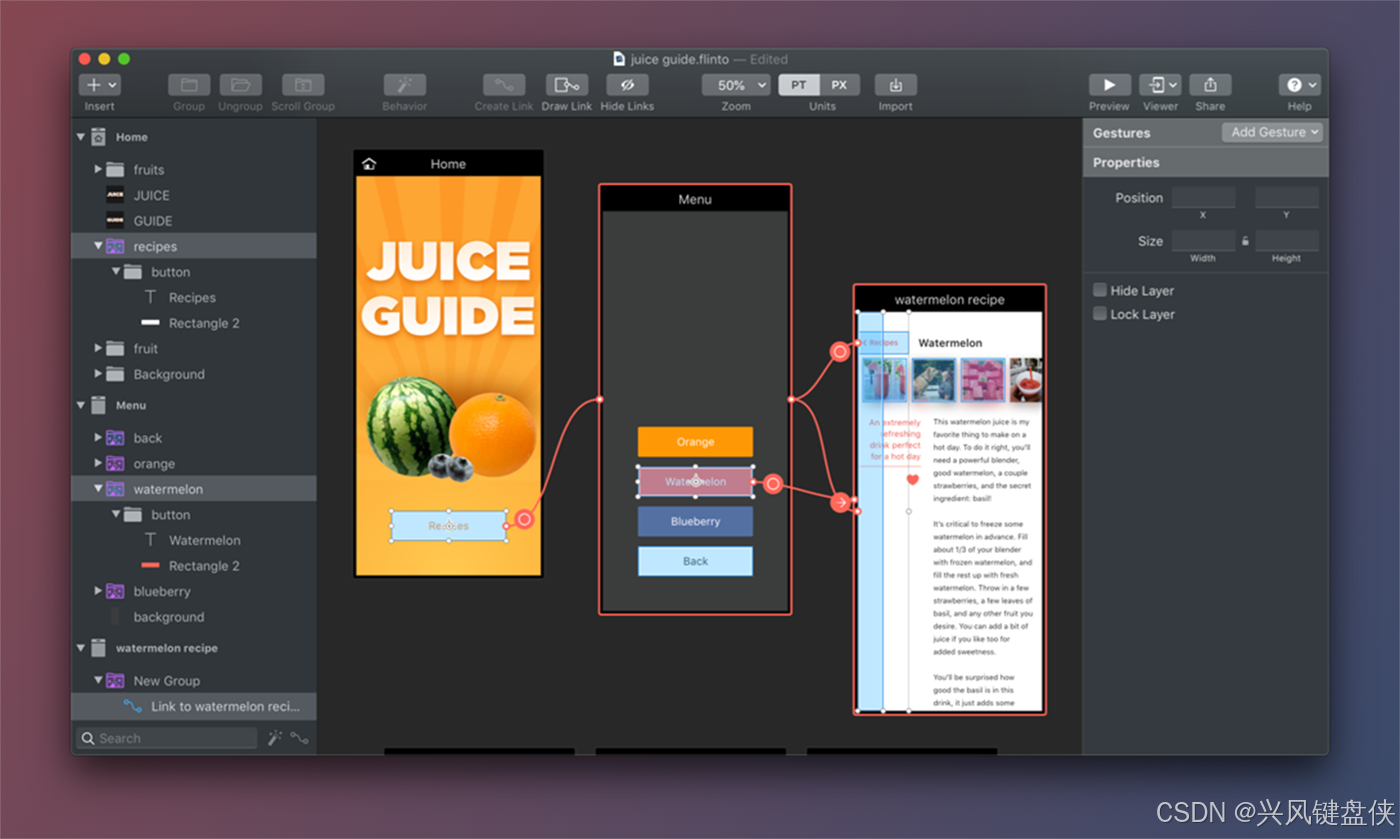Click the heart icon in watermelon recipe
Image resolution: width=1400 pixels, height=839 pixels.
[912, 480]
